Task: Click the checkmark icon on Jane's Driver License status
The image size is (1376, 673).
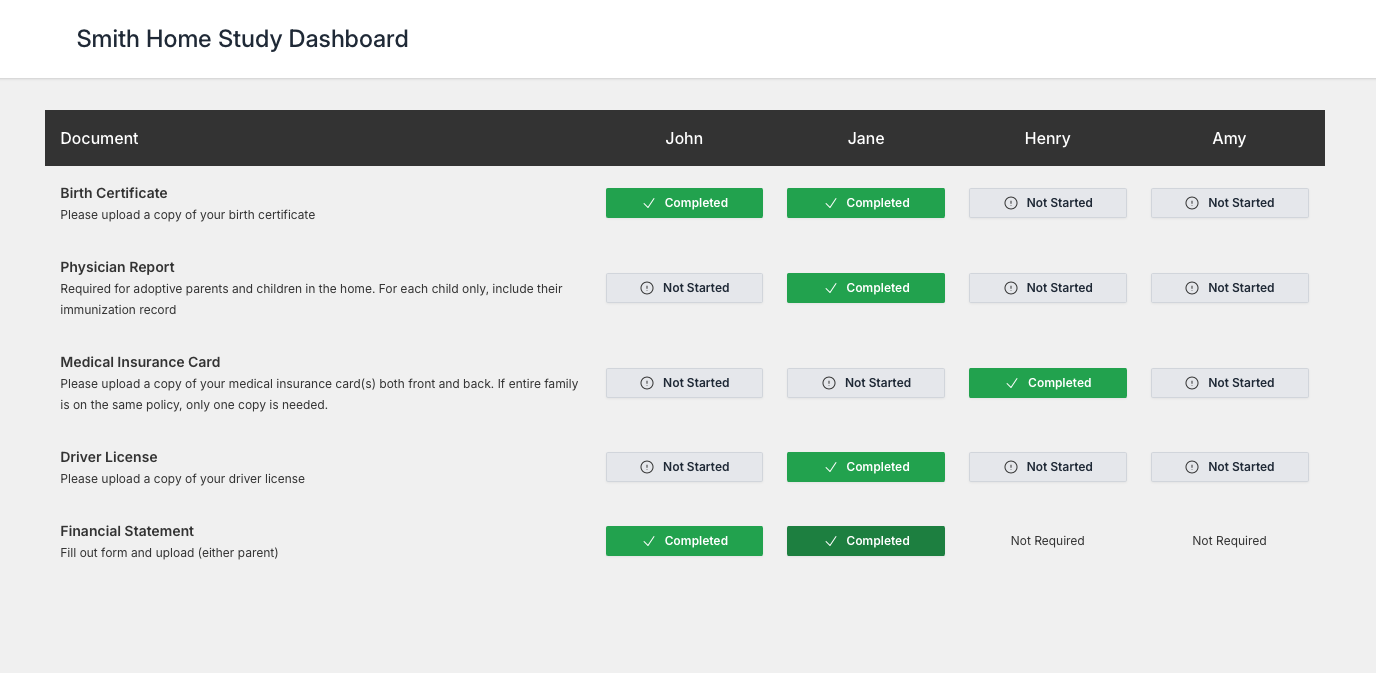Action: point(830,467)
